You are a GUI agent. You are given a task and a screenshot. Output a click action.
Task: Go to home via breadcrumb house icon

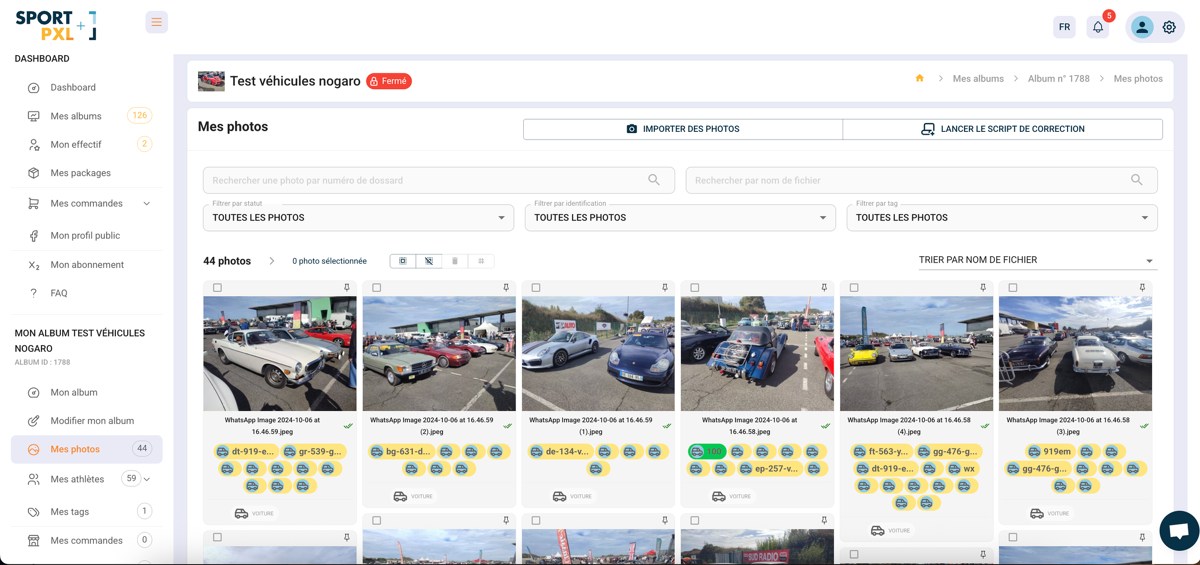[x=919, y=78]
